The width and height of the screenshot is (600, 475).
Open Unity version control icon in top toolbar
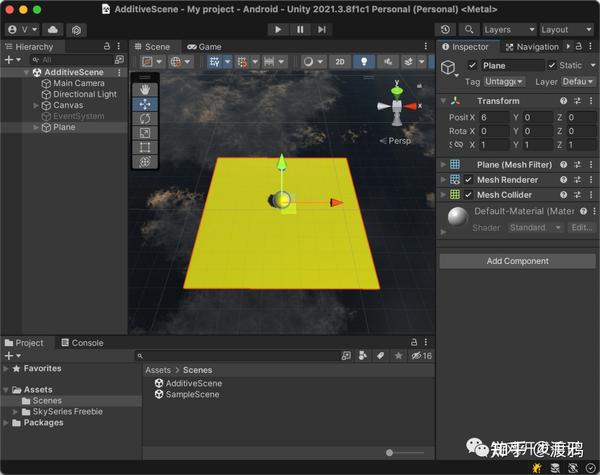pos(76,30)
